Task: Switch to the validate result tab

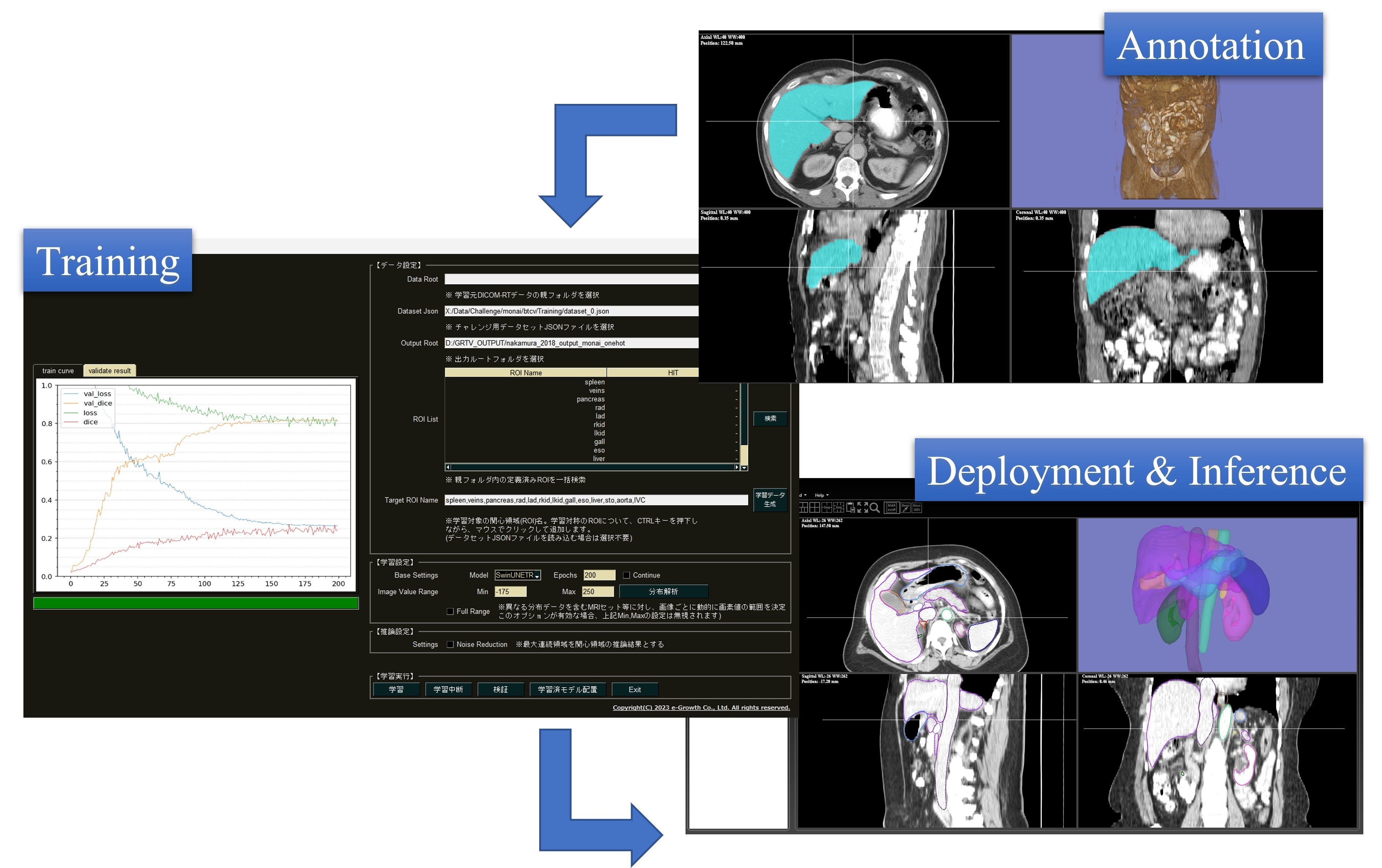Action: point(110,371)
